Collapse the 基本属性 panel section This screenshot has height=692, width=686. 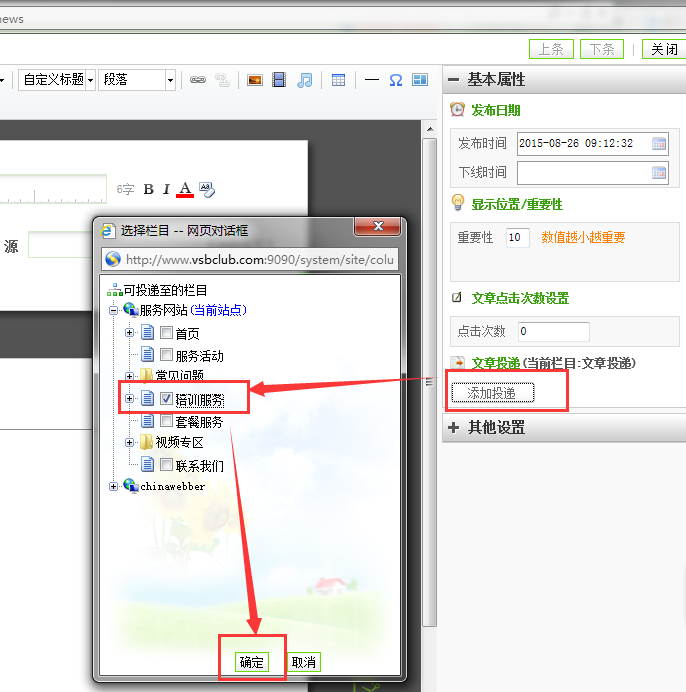[x=453, y=80]
